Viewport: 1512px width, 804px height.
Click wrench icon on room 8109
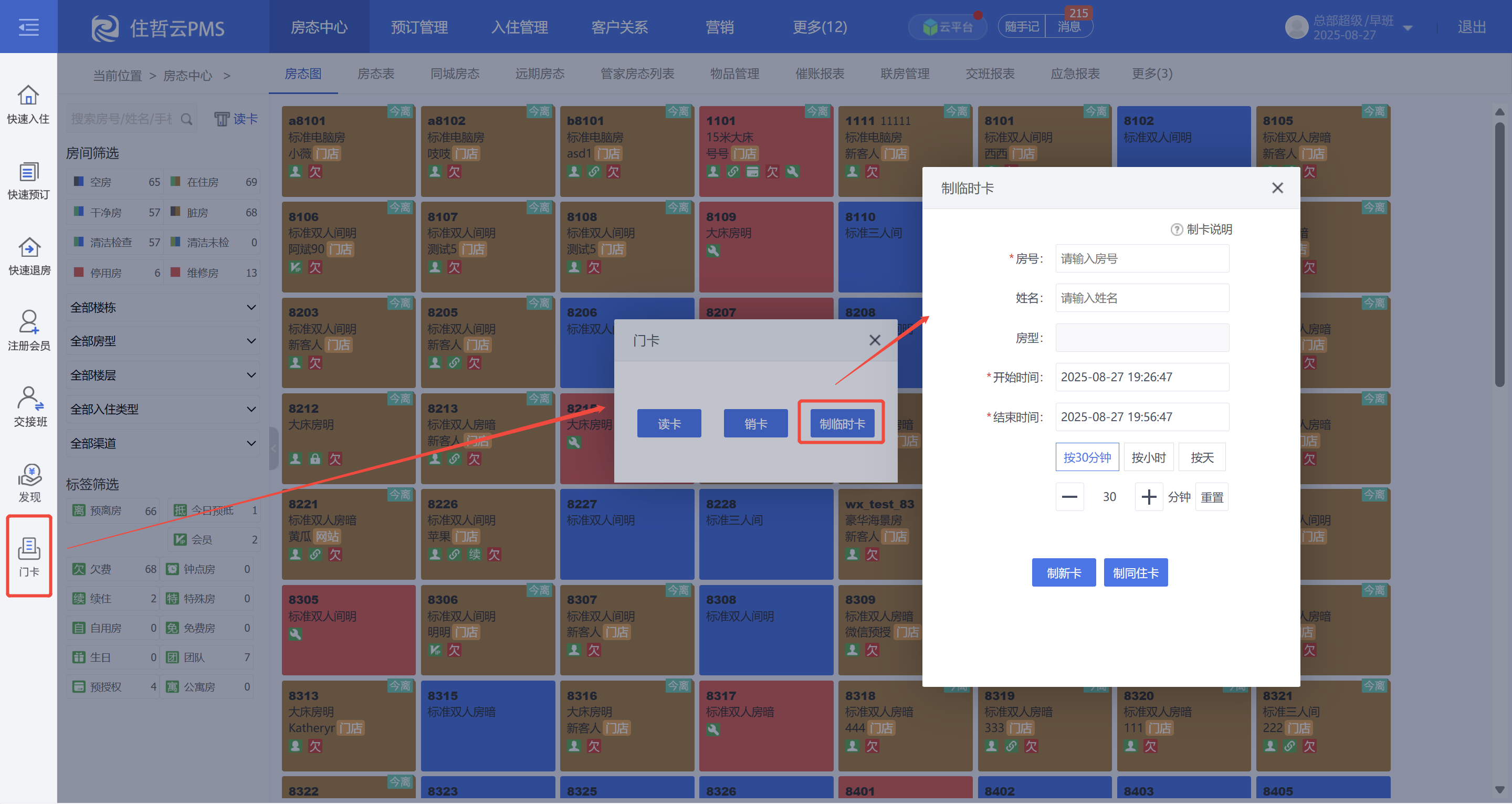pyautogui.click(x=712, y=251)
